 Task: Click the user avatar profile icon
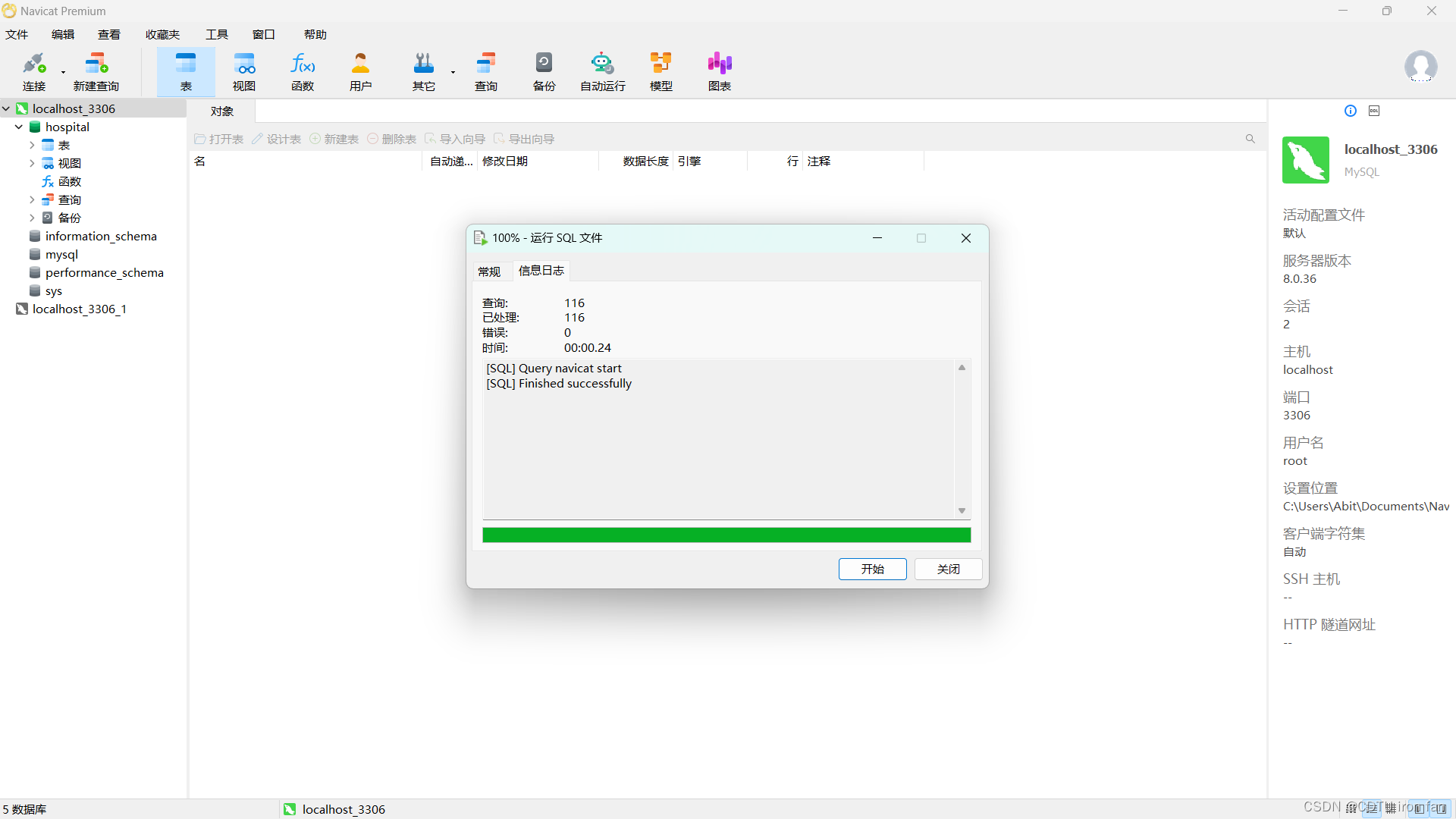[x=1420, y=67]
